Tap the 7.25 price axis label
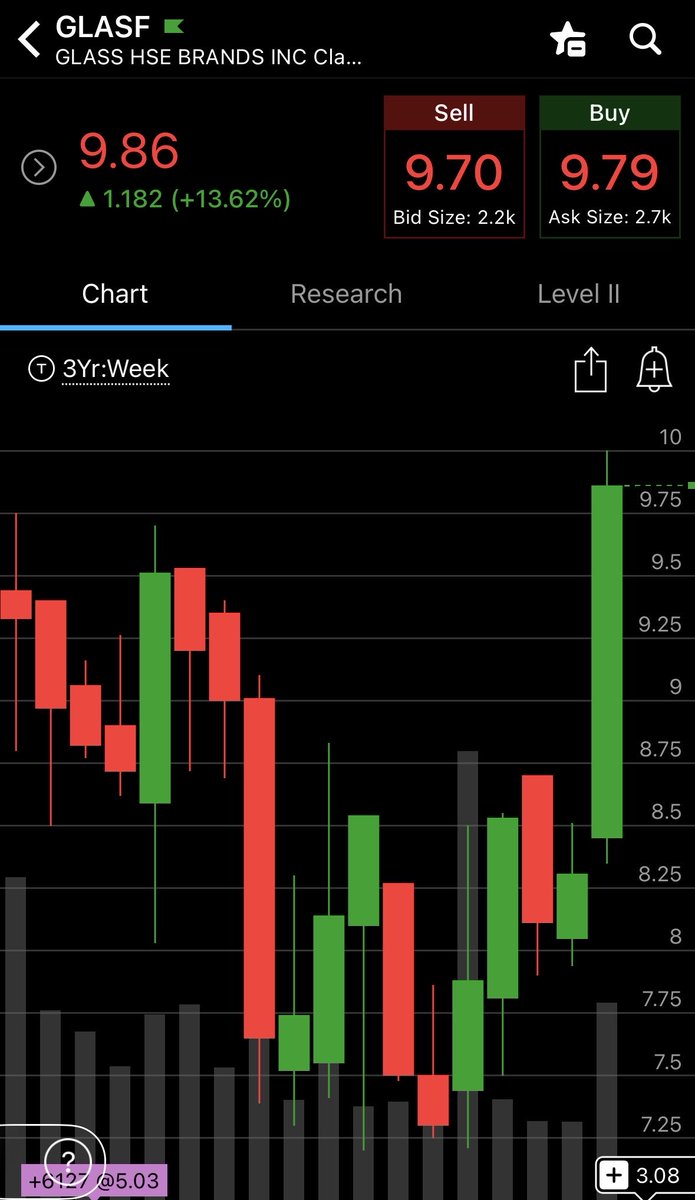Image resolution: width=695 pixels, height=1200 pixels. pyautogui.click(x=660, y=1124)
